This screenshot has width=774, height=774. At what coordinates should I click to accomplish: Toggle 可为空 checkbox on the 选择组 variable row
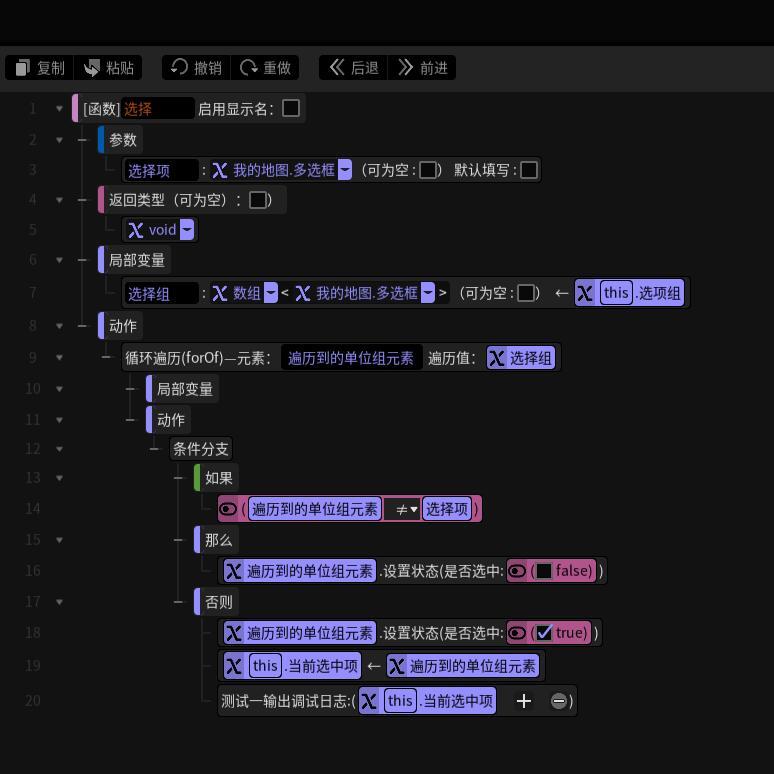pos(526,293)
